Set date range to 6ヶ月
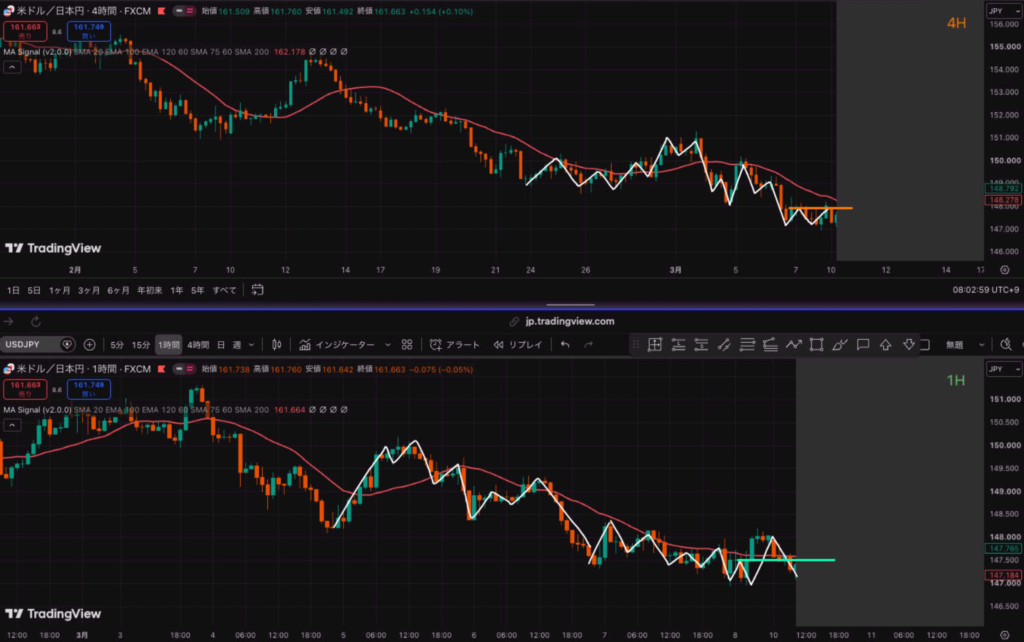Viewport: 1024px width, 642px height. (x=118, y=290)
